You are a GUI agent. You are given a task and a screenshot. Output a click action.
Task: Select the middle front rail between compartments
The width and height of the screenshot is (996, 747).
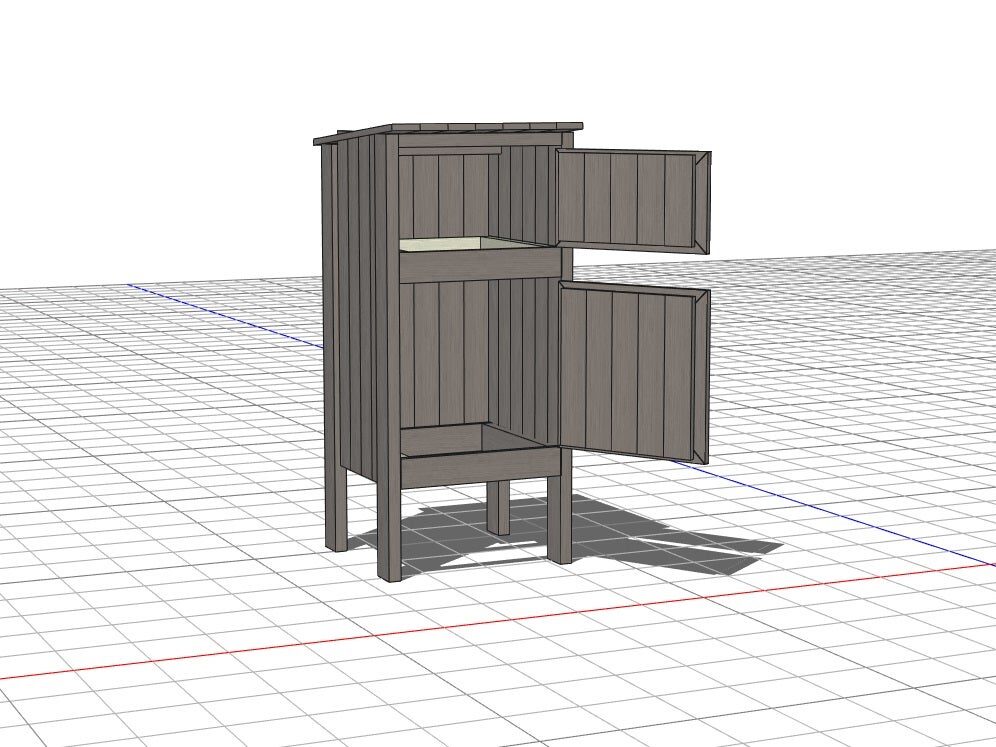[x=480, y=266]
